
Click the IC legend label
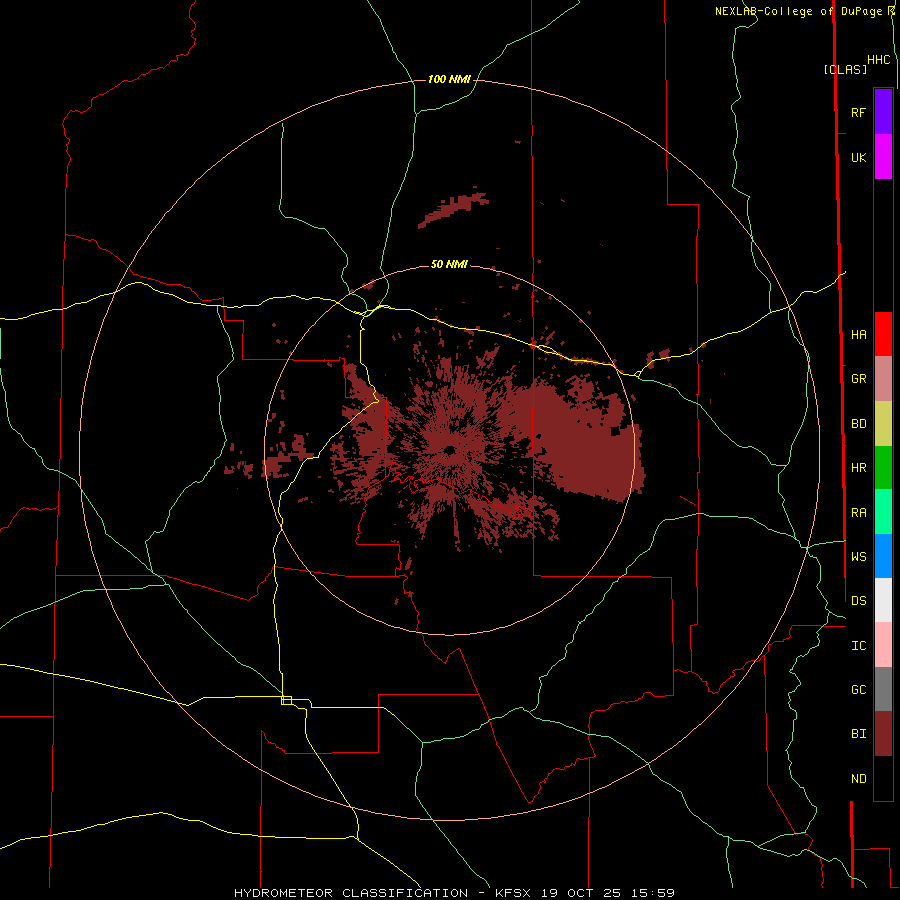(x=859, y=646)
